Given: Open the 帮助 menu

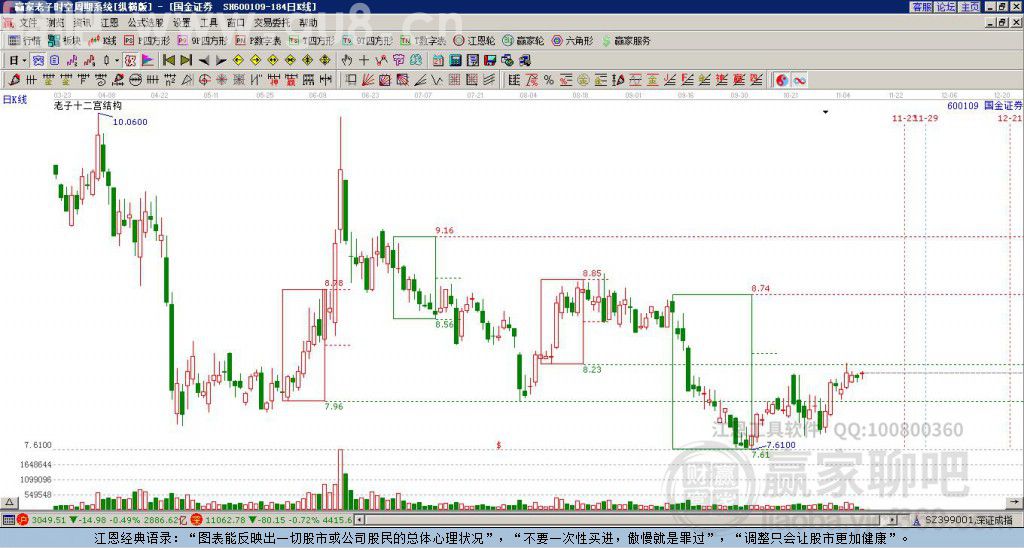Looking at the screenshot, I should tap(308, 23).
